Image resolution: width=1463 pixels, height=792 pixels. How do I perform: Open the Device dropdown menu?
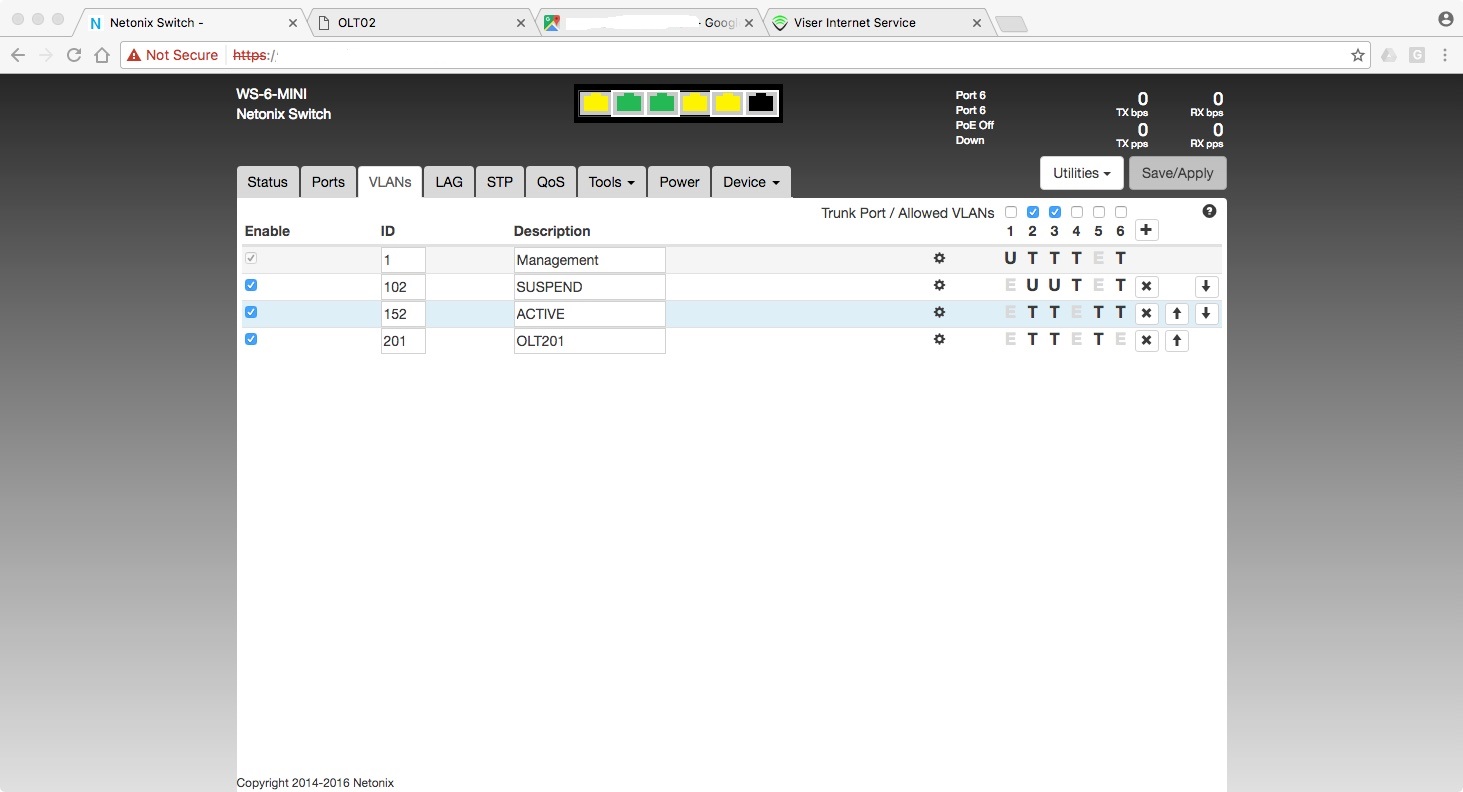tap(751, 182)
